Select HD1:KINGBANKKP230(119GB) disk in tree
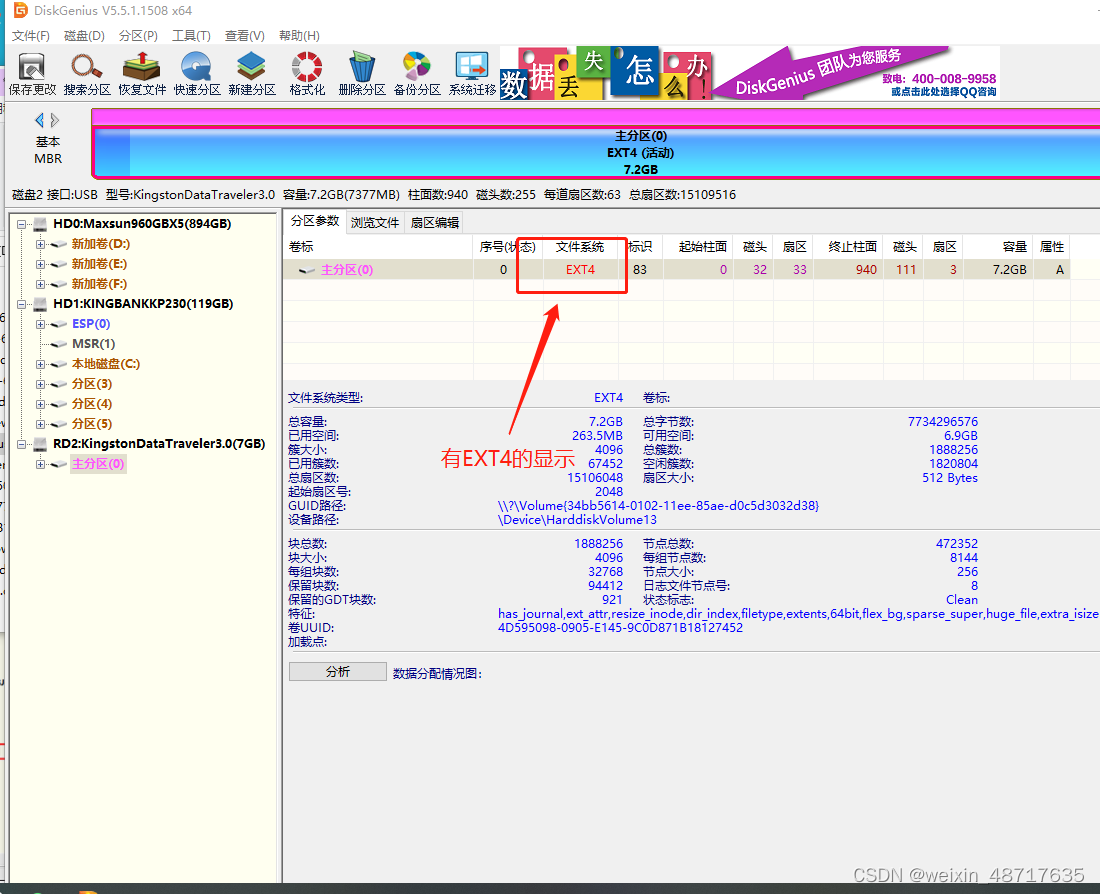1100x894 pixels. (143, 304)
